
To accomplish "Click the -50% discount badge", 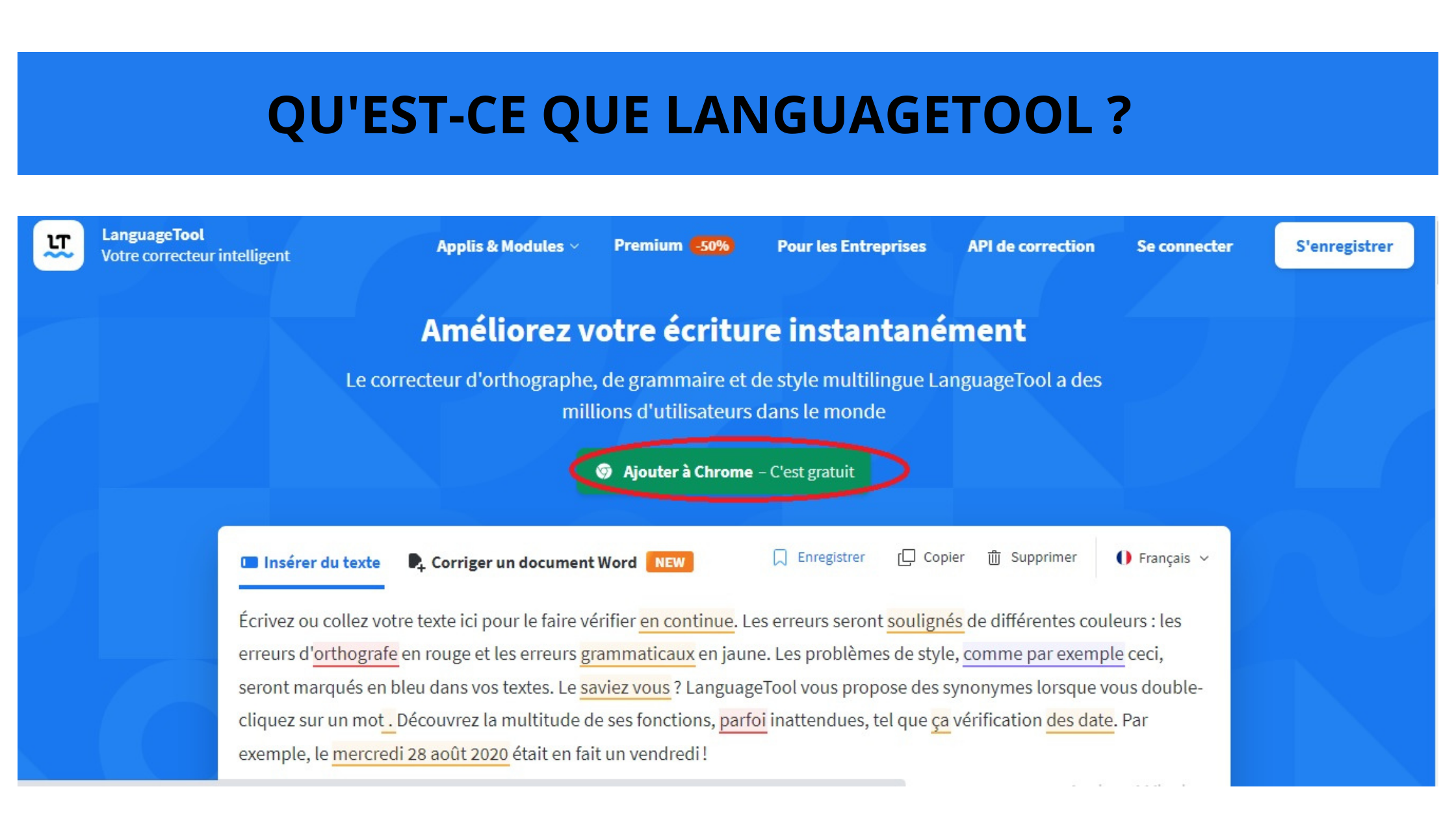I will pyautogui.click(x=712, y=246).
